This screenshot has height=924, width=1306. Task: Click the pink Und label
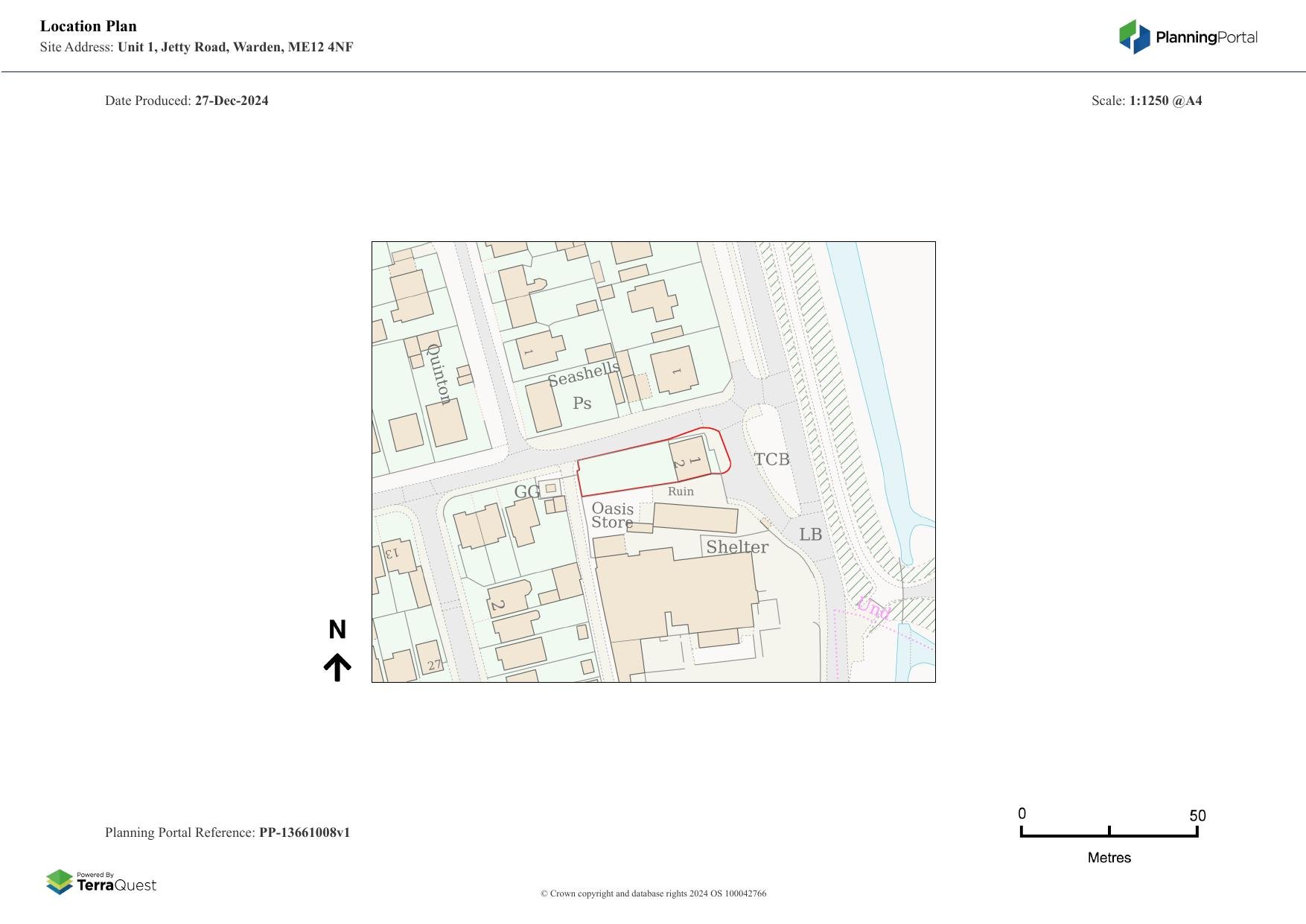(x=873, y=608)
